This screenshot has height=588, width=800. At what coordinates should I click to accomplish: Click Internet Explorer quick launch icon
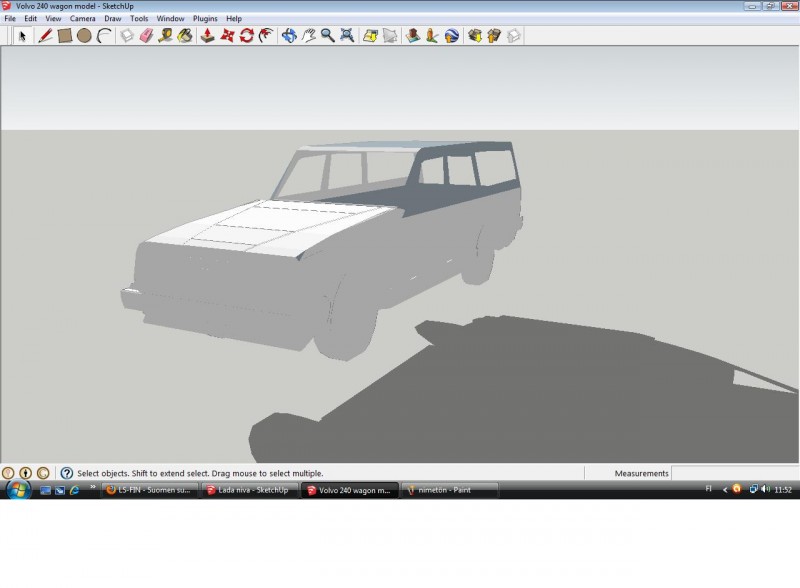[x=74, y=490]
